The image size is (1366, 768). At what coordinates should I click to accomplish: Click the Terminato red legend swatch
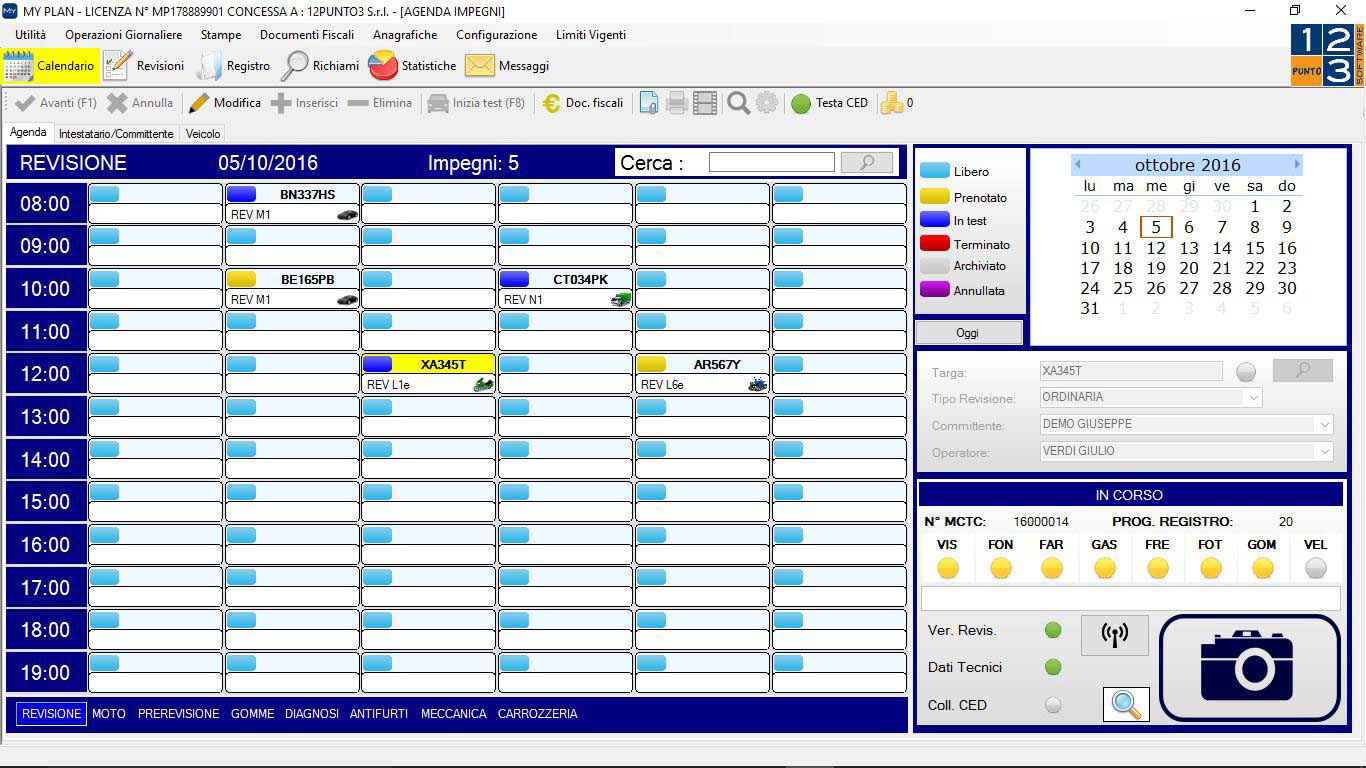pyautogui.click(x=935, y=244)
